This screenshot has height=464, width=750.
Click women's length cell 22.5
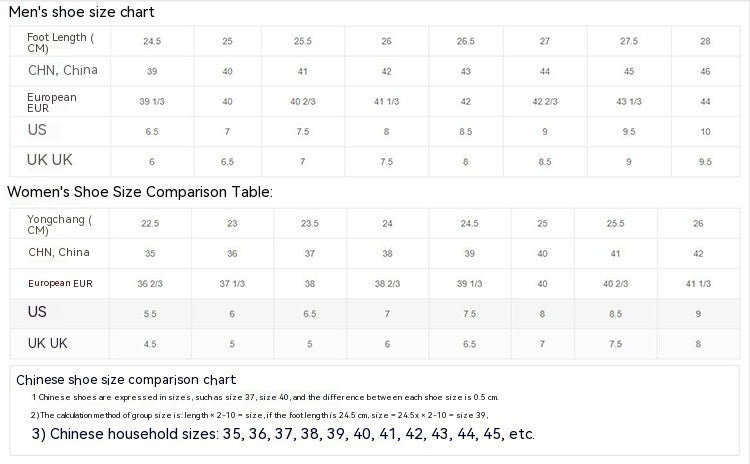click(150, 224)
